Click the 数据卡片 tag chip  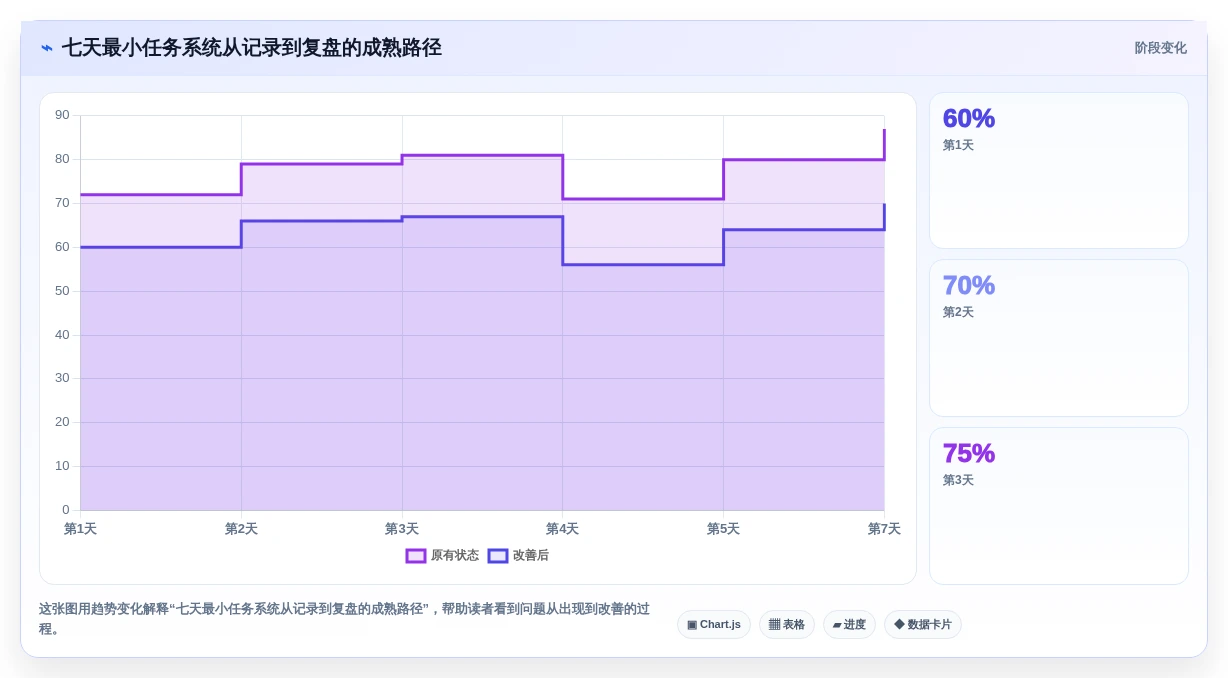click(x=923, y=625)
